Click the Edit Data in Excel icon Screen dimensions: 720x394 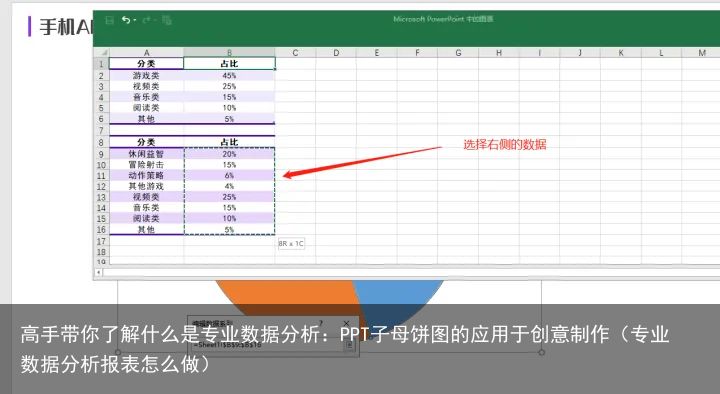click(167, 20)
